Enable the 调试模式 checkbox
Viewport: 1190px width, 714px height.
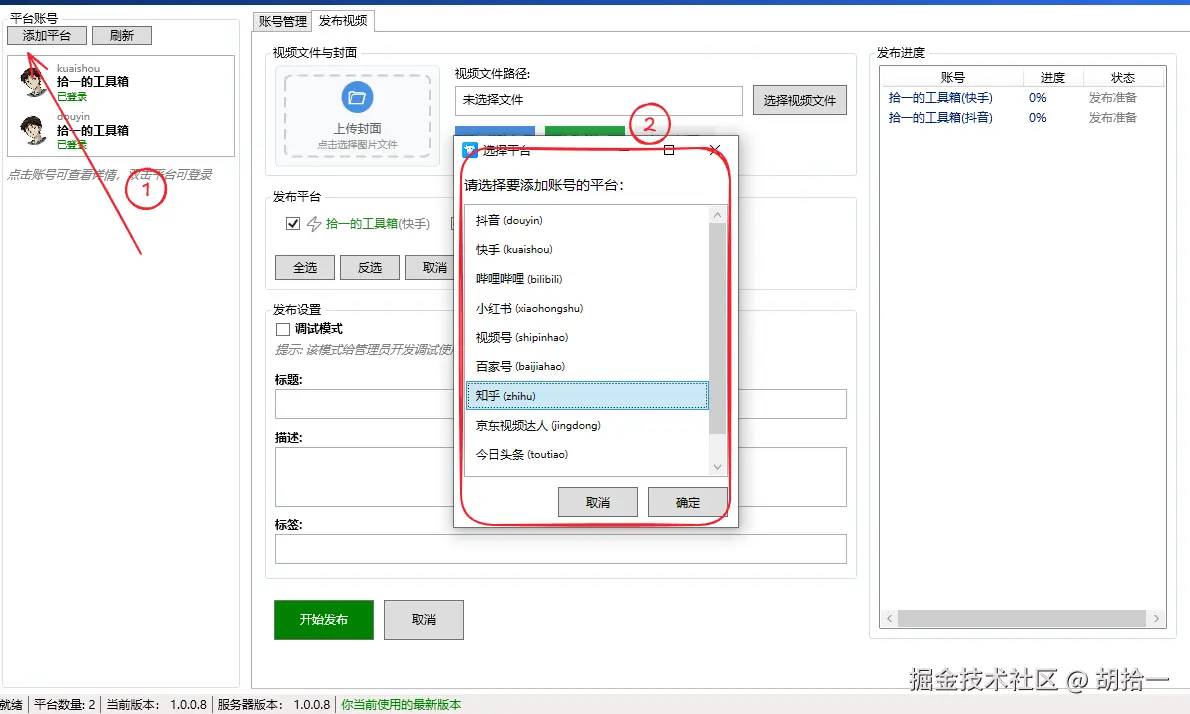[x=282, y=329]
